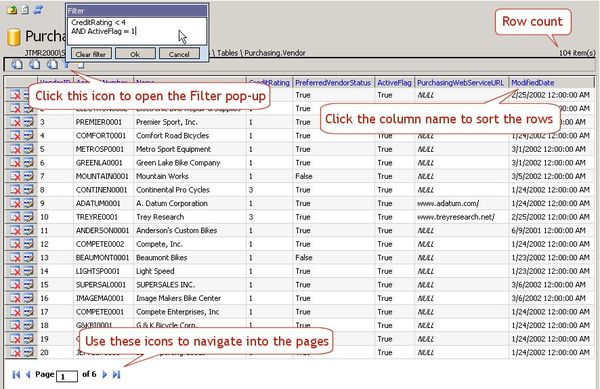Click the CONTINEN0001 account number cell

point(101,190)
